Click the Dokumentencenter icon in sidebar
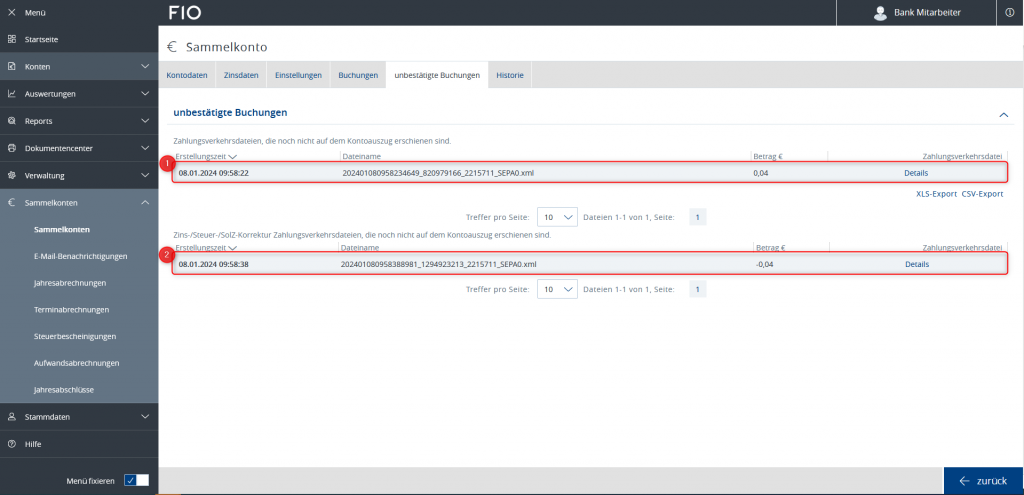This screenshot has width=1024, height=495. tap(12, 148)
